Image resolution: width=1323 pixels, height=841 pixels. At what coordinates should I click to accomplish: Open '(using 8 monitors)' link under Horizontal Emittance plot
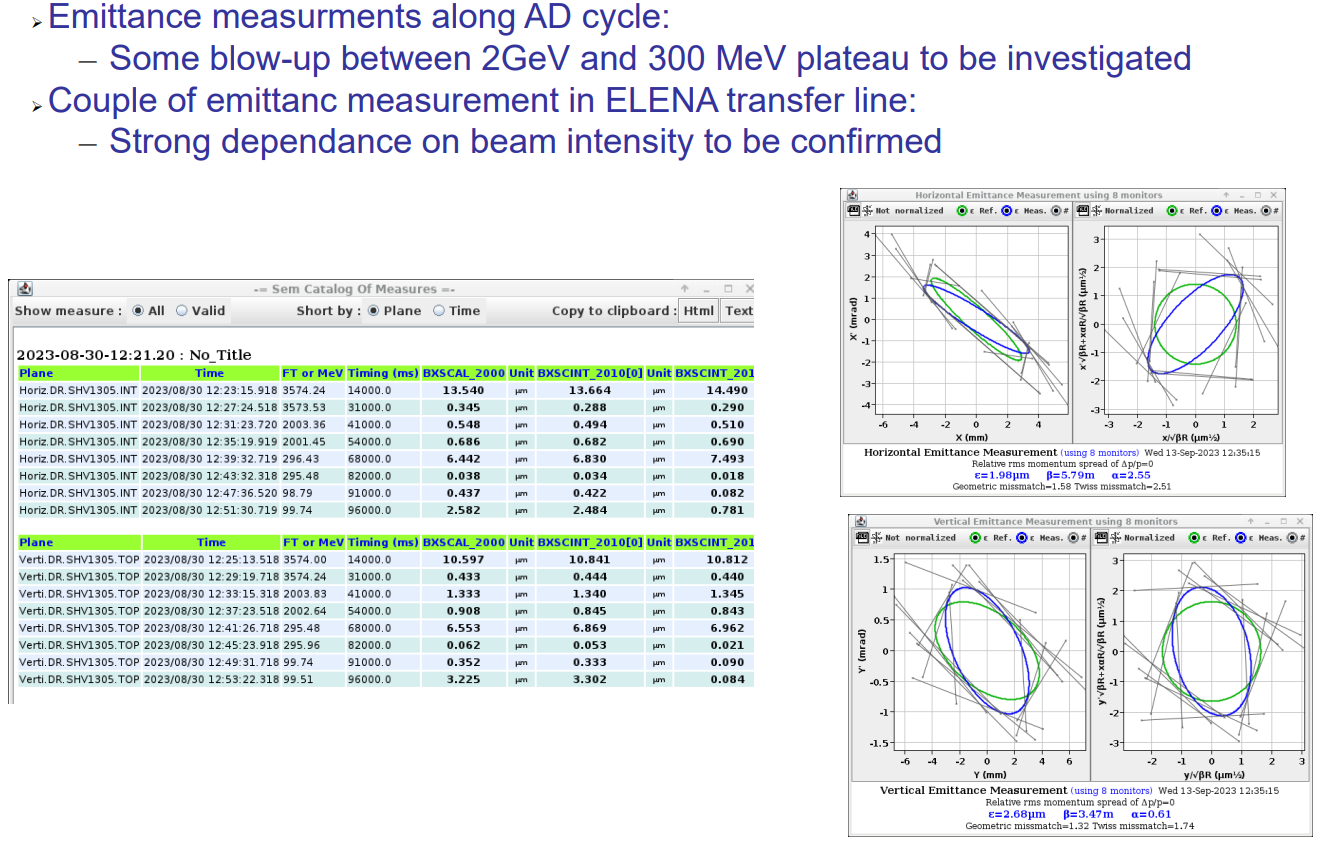point(1099,453)
